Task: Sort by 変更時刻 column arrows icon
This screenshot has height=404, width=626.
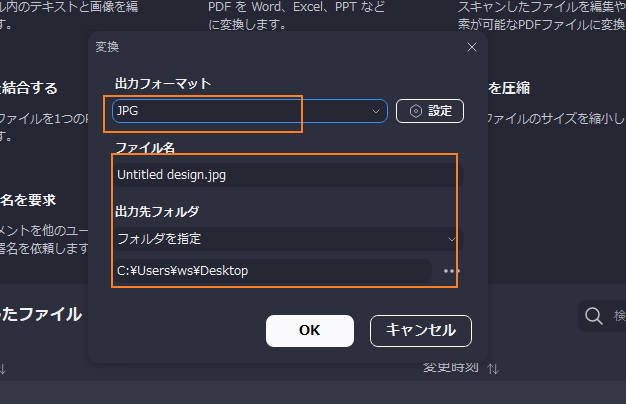Action: tap(493, 368)
